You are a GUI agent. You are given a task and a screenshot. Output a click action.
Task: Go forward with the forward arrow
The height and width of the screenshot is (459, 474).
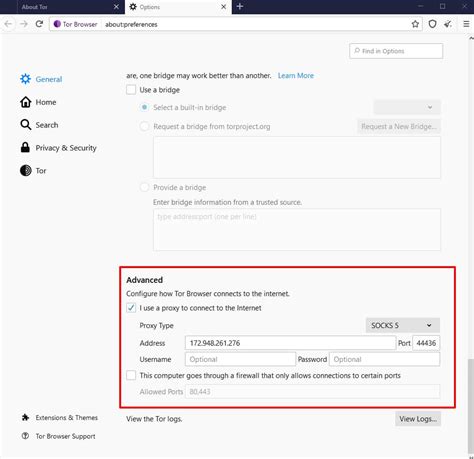click(x=24, y=24)
